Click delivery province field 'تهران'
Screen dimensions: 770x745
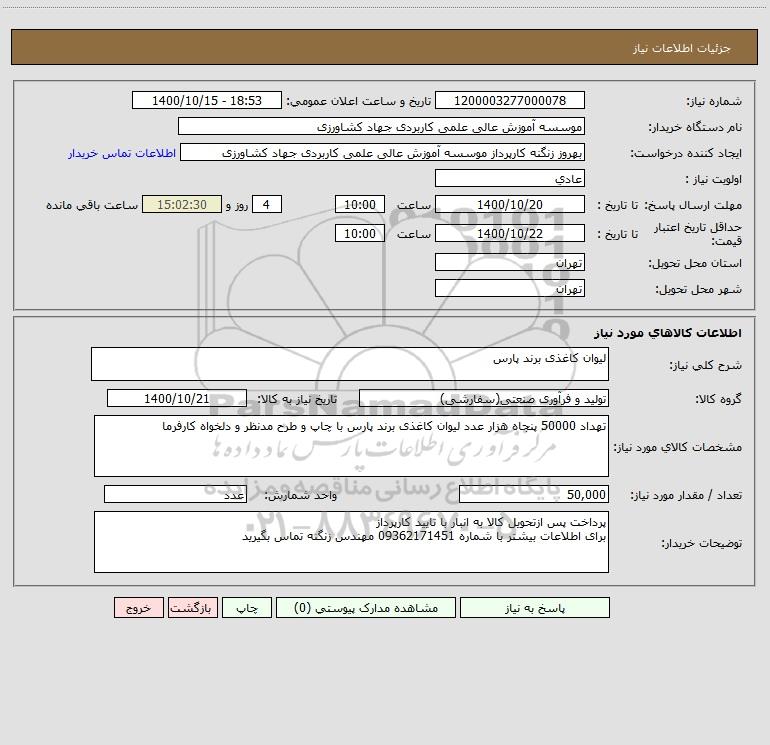click(510, 262)
